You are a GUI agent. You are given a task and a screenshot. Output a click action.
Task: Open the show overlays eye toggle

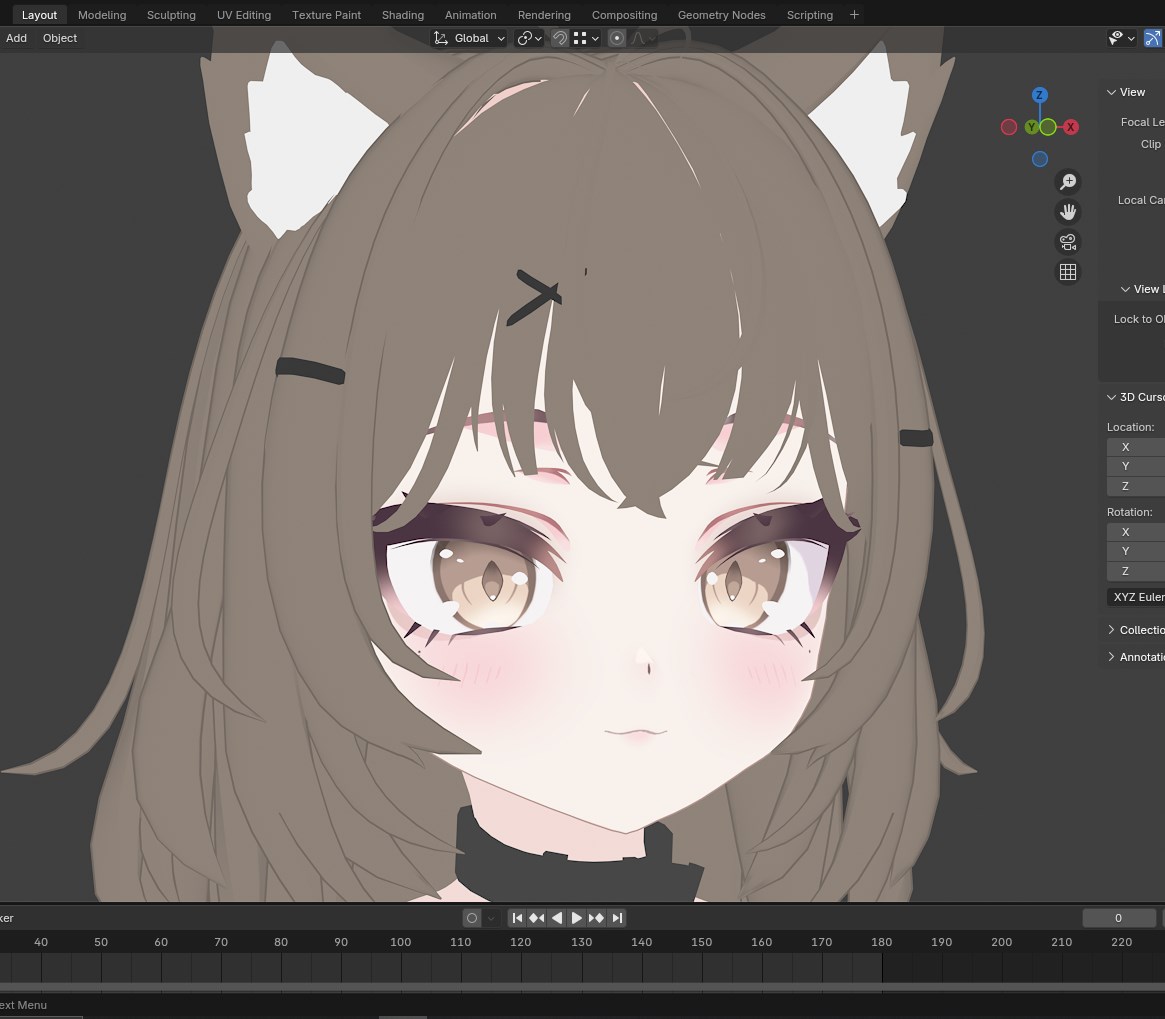point(1116,38)
